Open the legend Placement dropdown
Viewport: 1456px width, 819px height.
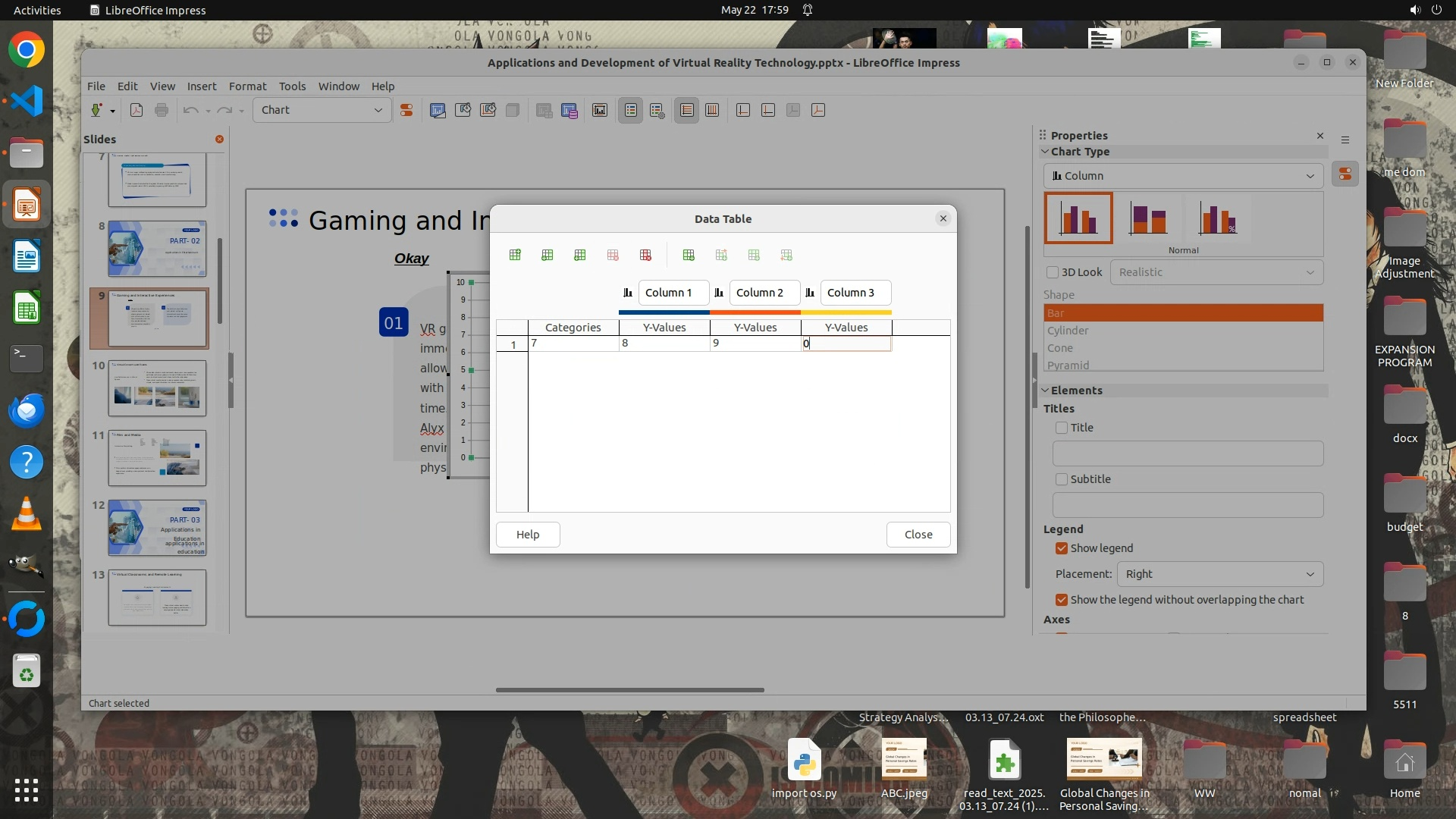tap(1219, 574)
